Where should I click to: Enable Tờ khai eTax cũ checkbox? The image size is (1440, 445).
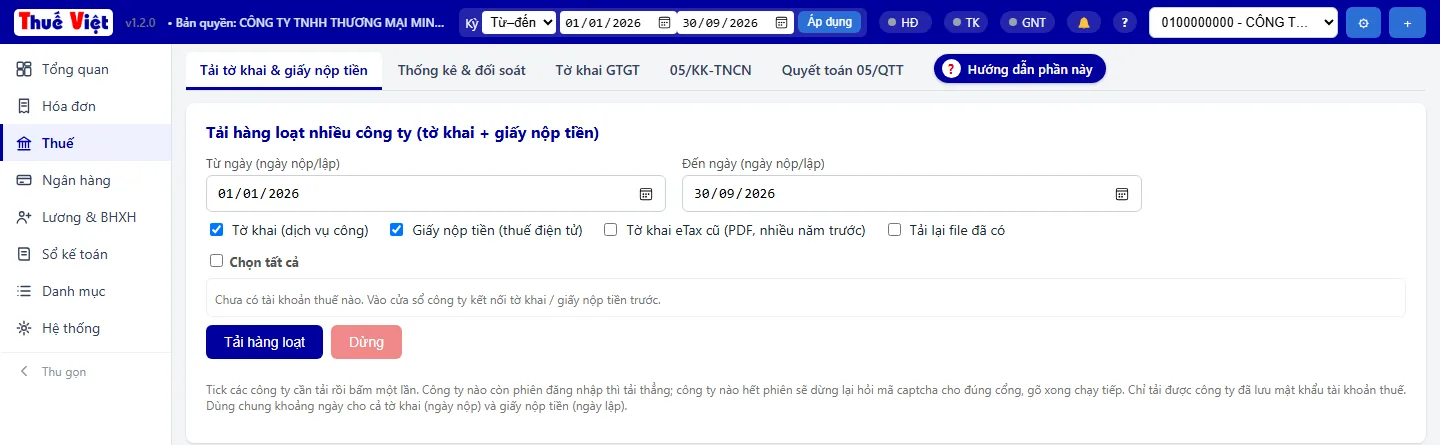click(610, 230)
